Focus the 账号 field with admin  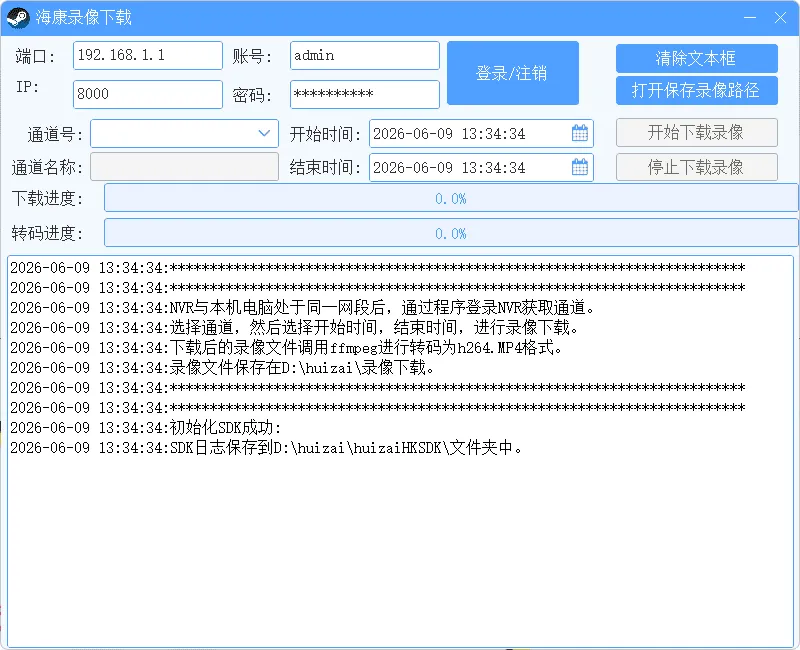tap(364, 55)
